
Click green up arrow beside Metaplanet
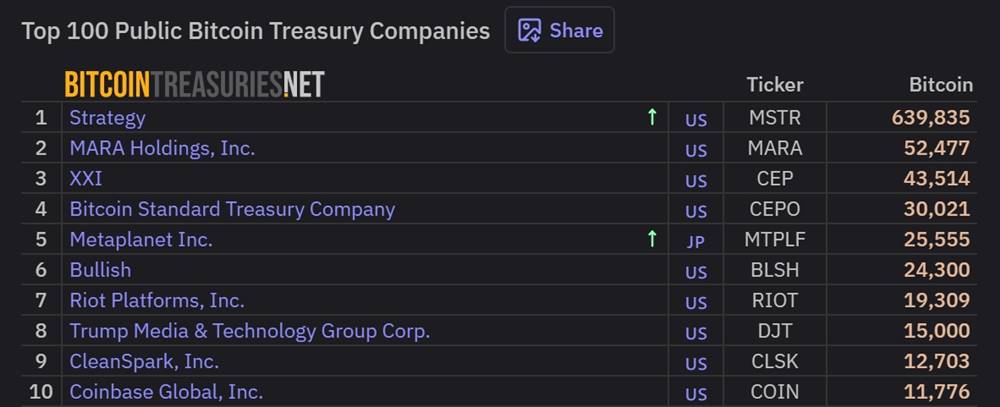click(652, 239)
